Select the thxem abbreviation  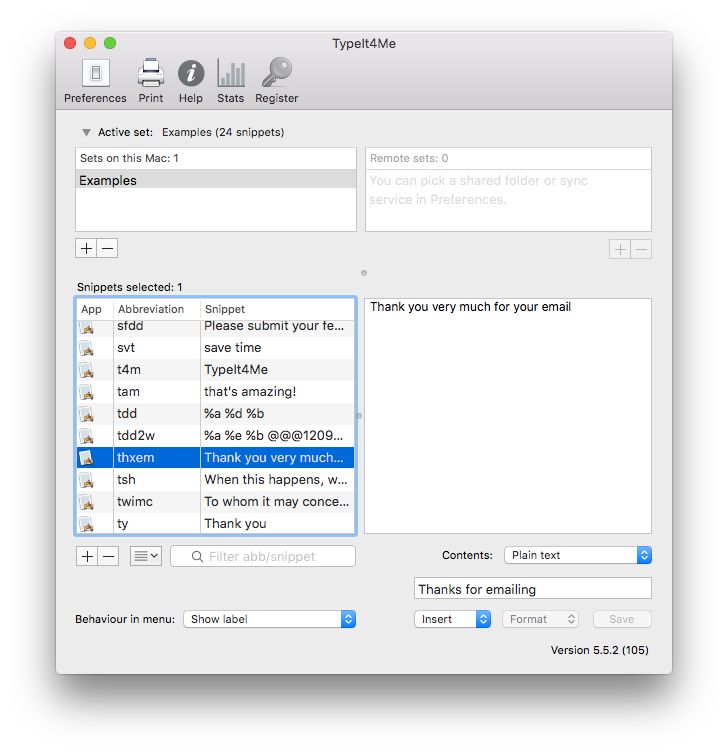(x=136, y=458)
